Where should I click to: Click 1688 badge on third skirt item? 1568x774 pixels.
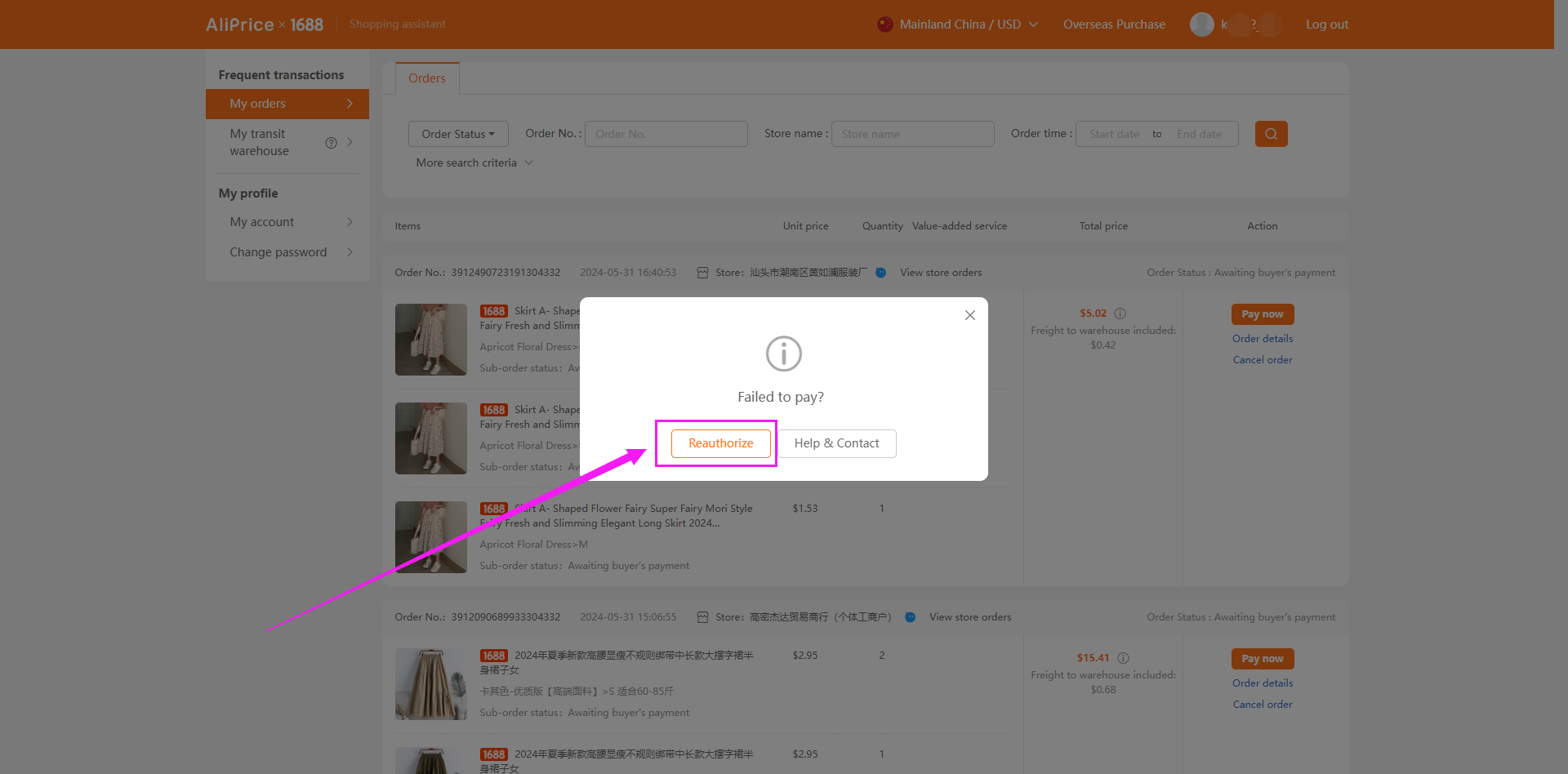point(493,509)
